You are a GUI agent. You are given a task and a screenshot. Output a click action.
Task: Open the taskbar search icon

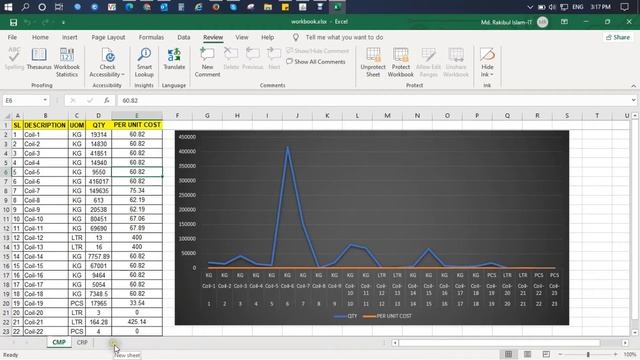(x=25, y=7)
